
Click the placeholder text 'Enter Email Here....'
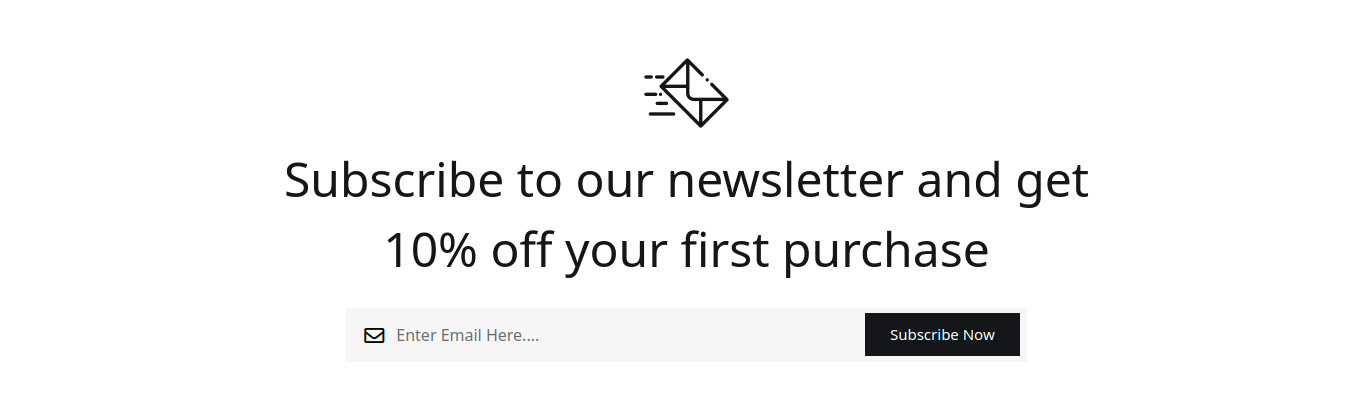[x=468, y=335]
